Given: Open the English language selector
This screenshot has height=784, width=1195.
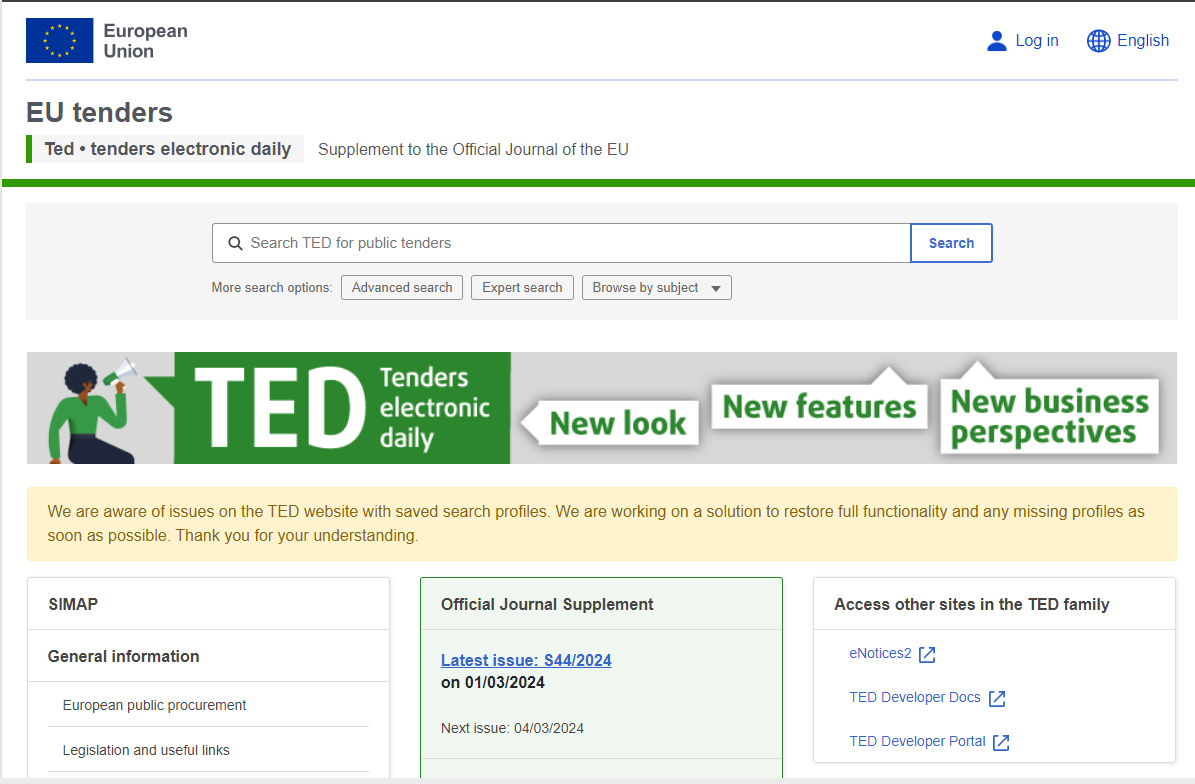Looking at the screenshot, I should (1128, 40).
